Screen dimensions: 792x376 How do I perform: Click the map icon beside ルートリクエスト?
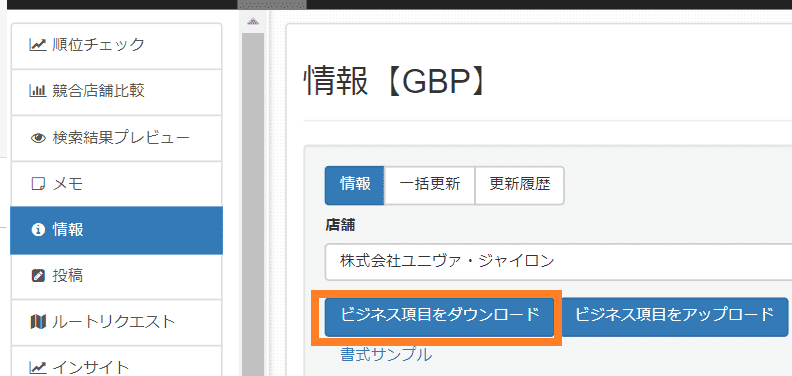[38, 322]
